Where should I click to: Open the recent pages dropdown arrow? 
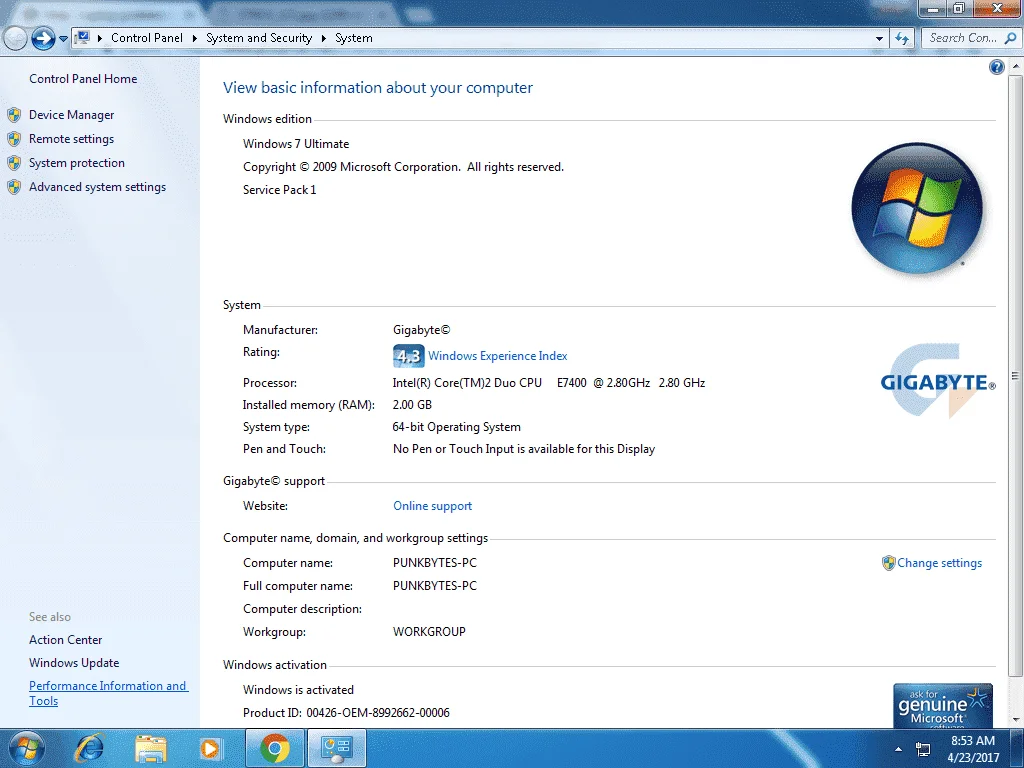coord(63,39)
